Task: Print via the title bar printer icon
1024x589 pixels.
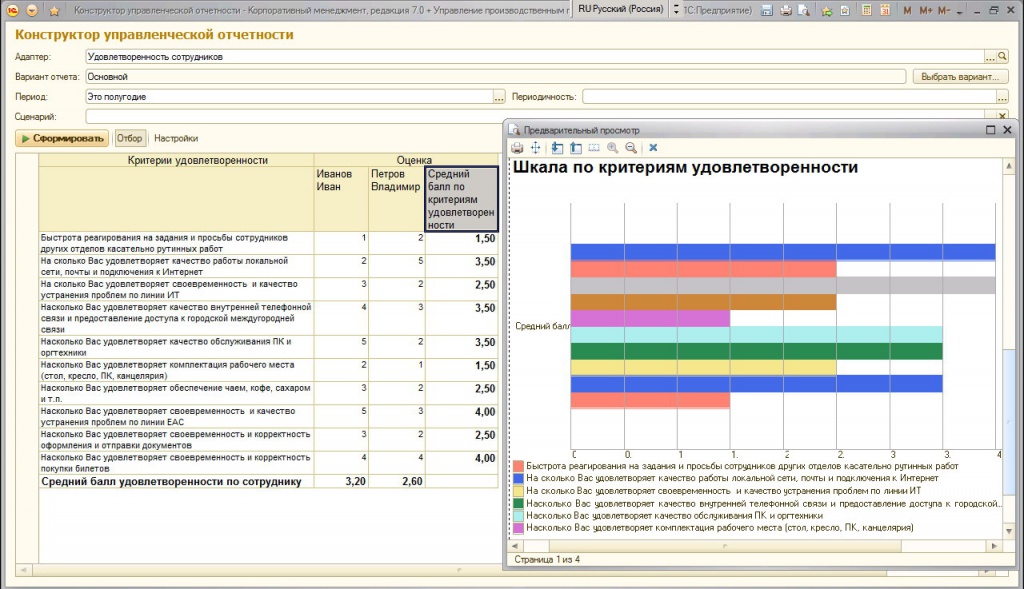Action: click(786, 10)
